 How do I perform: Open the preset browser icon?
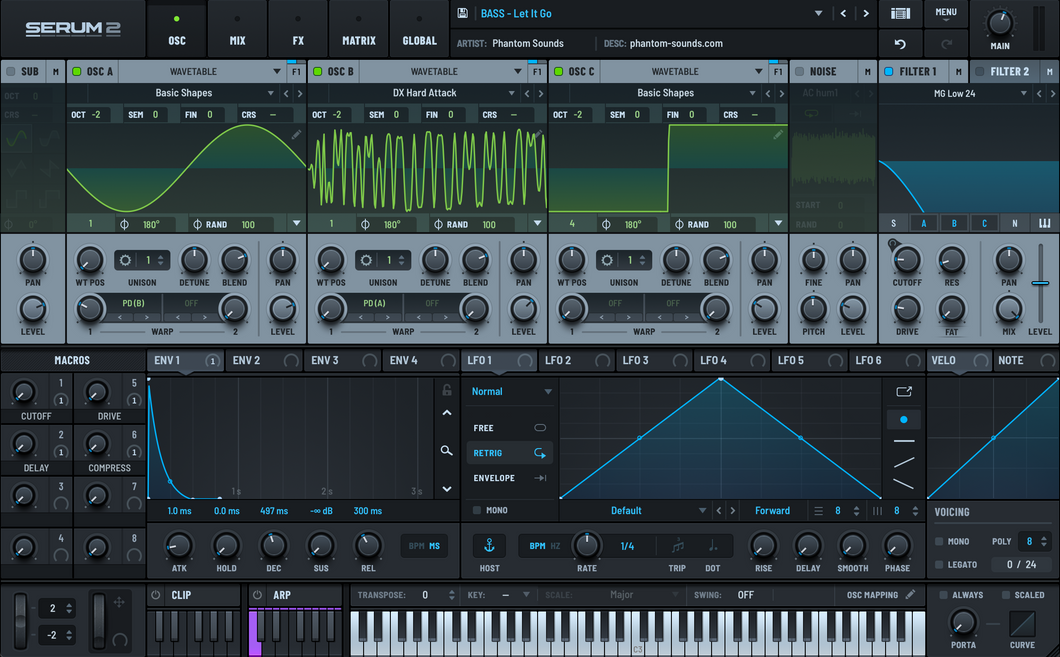coord(900,14)
